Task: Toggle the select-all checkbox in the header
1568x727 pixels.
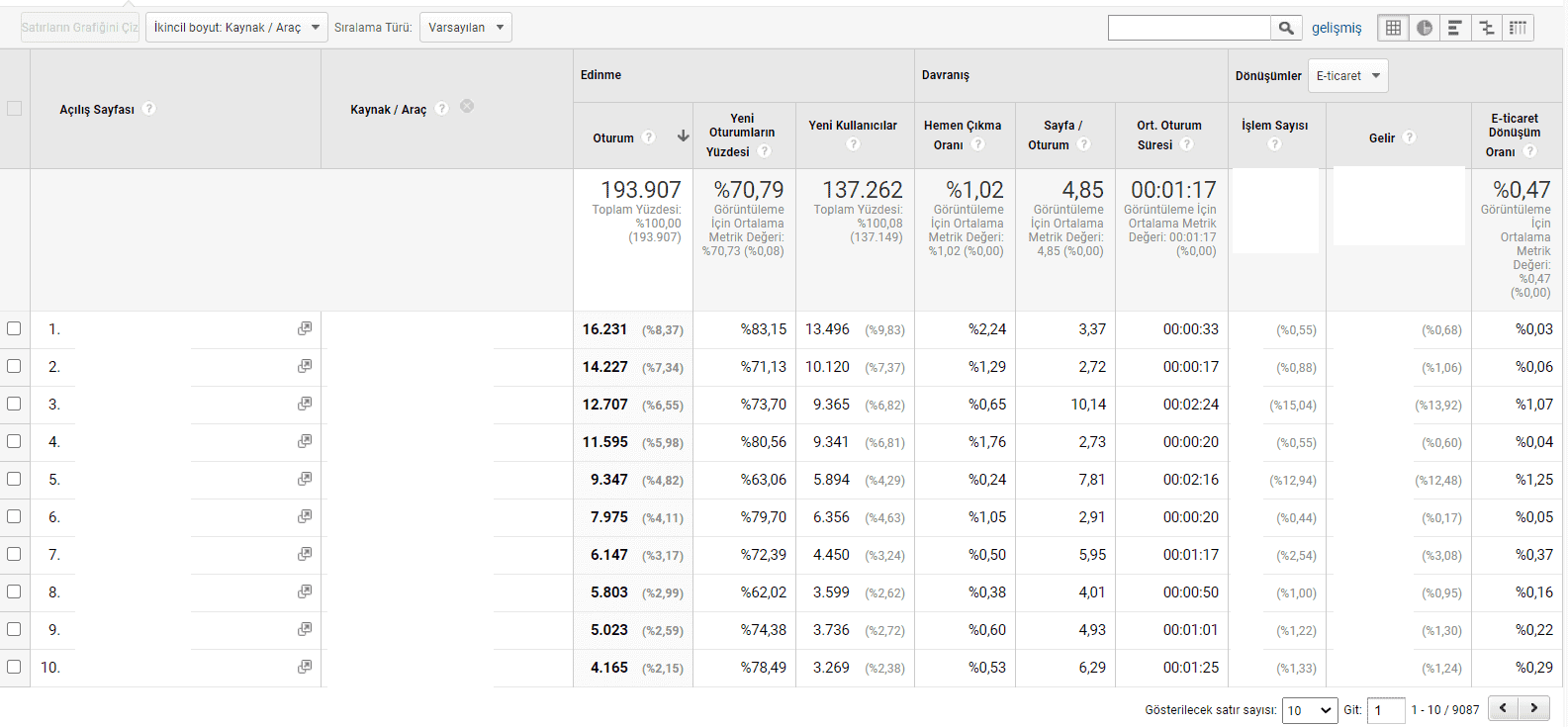Action: click(14, 109)
